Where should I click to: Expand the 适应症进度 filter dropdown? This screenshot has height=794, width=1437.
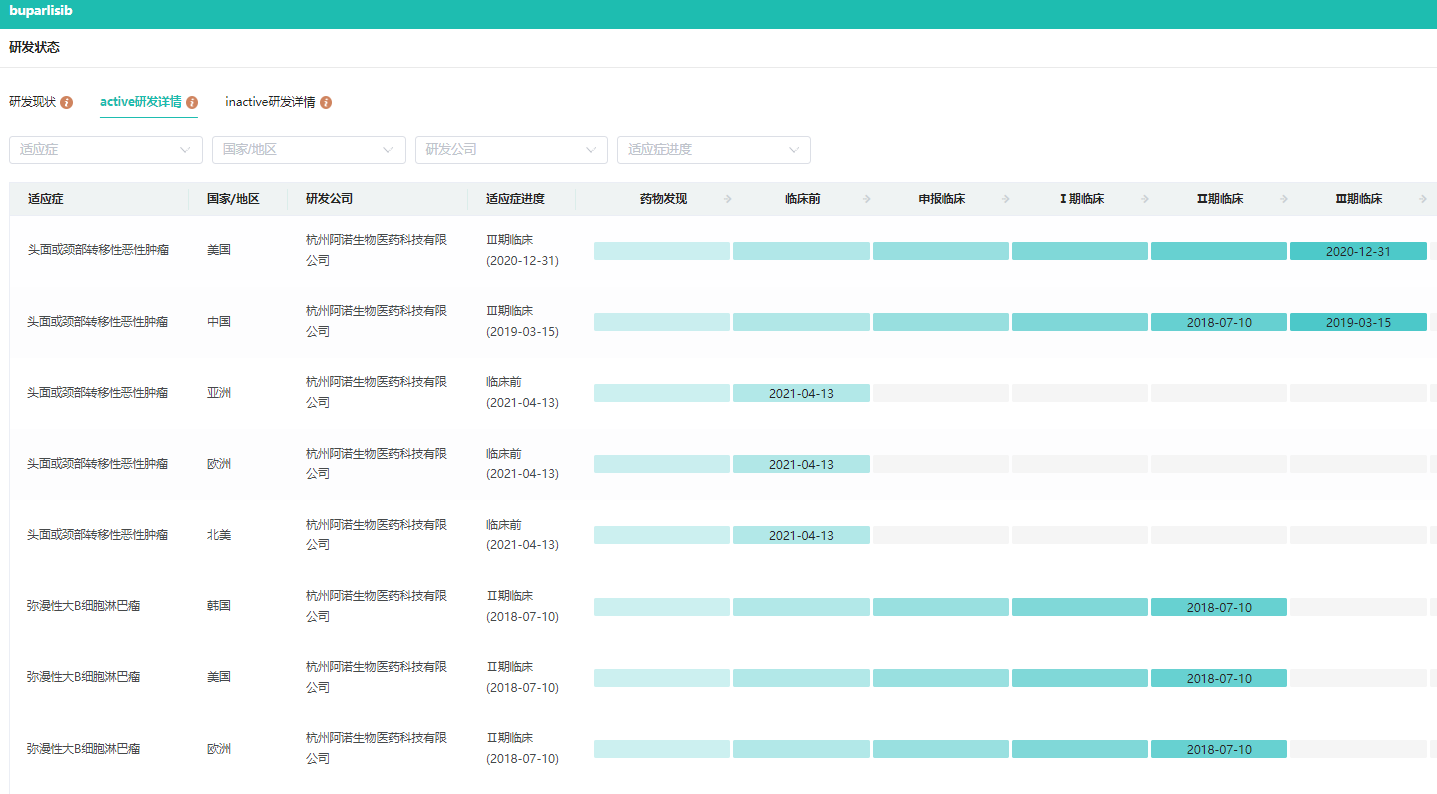pyautogui.click(x=713, y=150)
